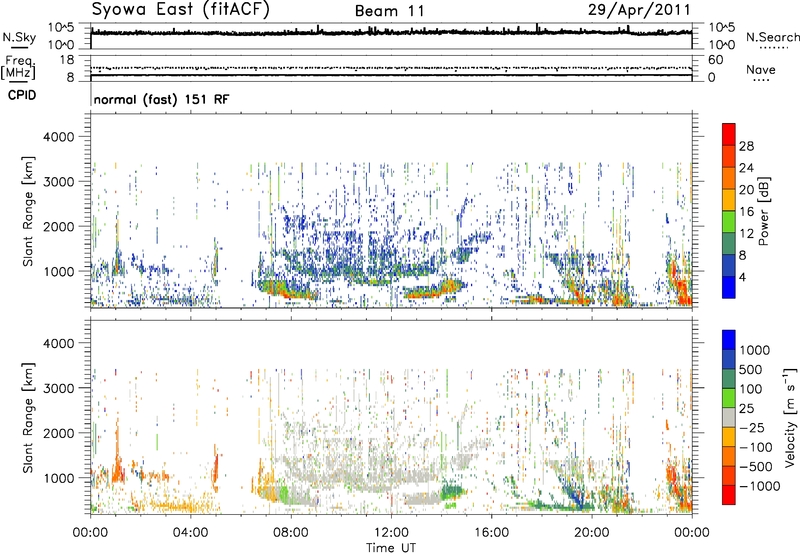Click the 'N.Sky' legend label
The height and width of the screenshot is (554, 800).
(x=19, y=37)
